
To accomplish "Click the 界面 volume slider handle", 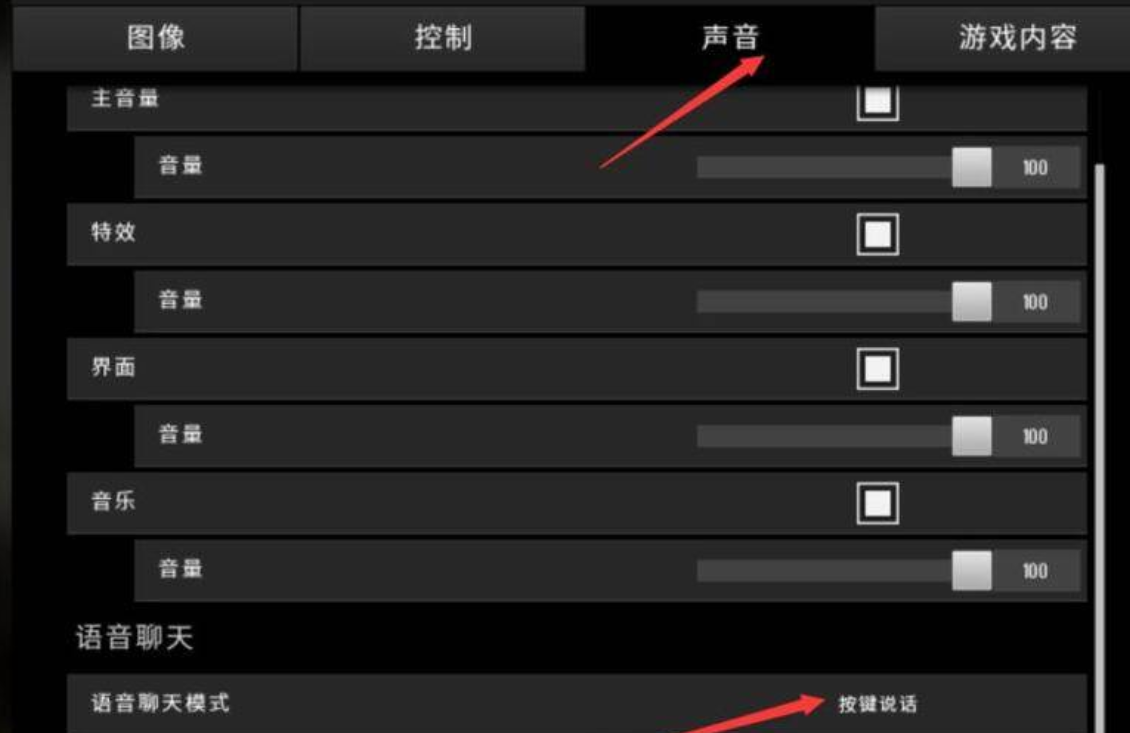I will 971,436.
